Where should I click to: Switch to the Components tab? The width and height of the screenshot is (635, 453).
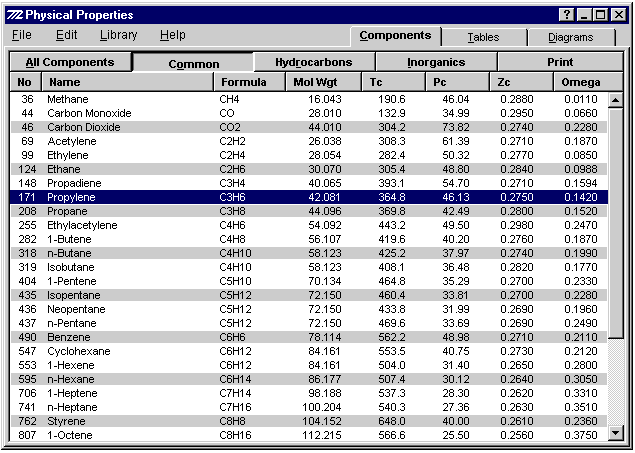click(395, 36)
